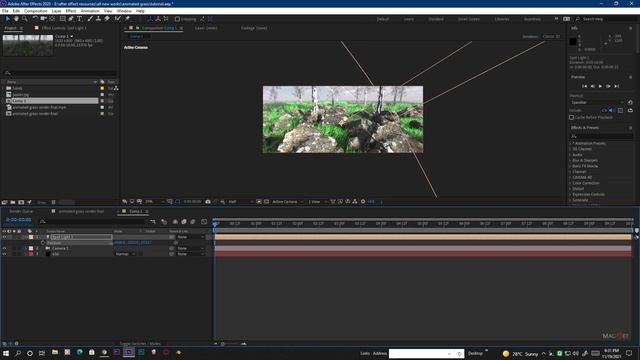This screenshot has height=360, width=640.
Task: Select the Rotation tool
Action: pyautogui.click(x=35, y=19)
